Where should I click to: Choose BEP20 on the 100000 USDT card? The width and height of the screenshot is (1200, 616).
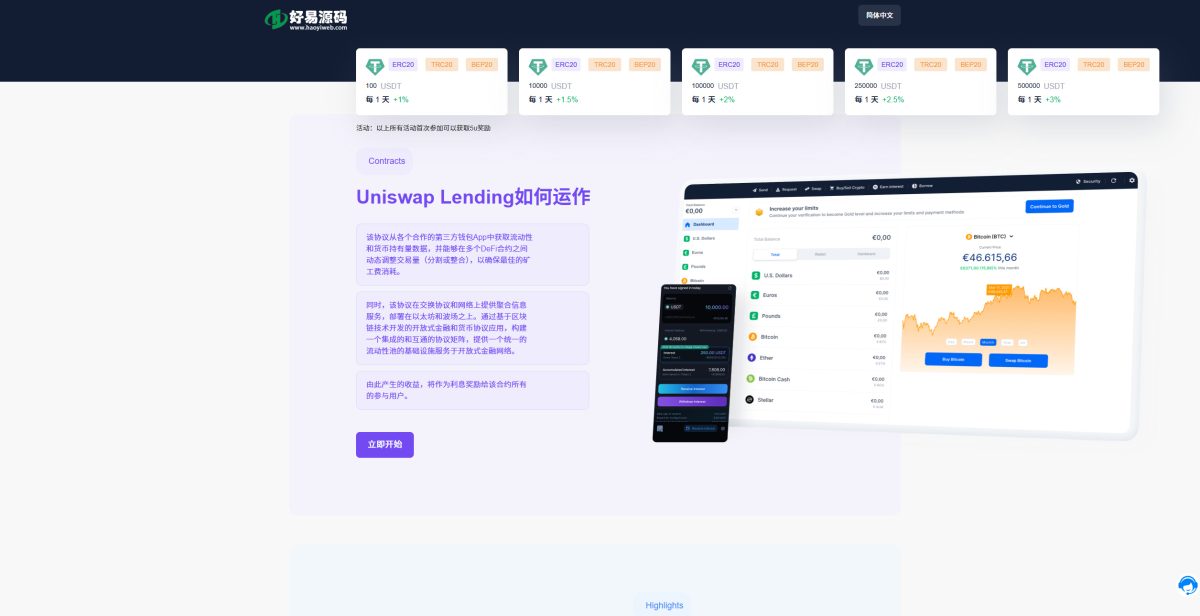click(x=807, y=64)
